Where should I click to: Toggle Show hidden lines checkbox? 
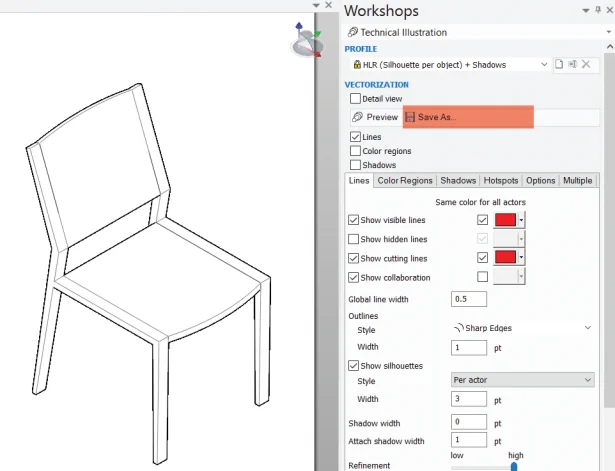click(353, 239)
